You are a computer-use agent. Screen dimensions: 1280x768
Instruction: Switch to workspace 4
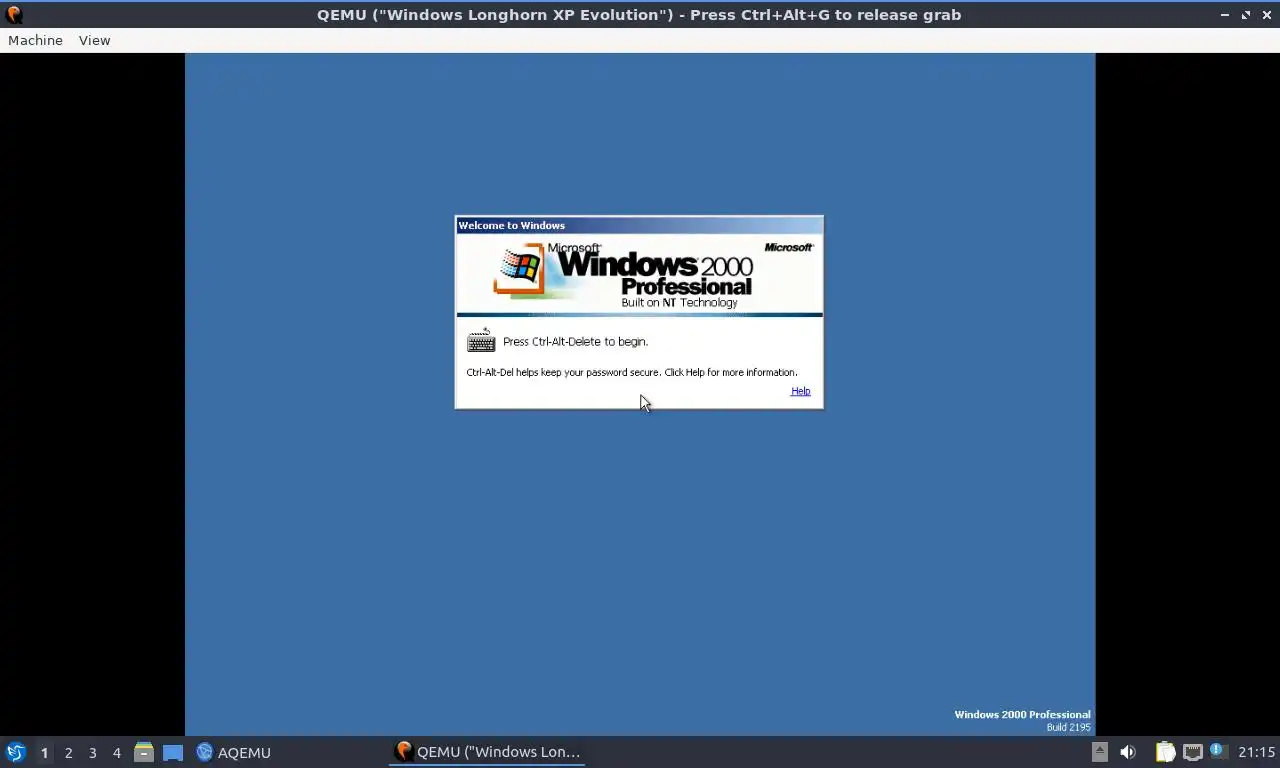[x=116, y=752]
